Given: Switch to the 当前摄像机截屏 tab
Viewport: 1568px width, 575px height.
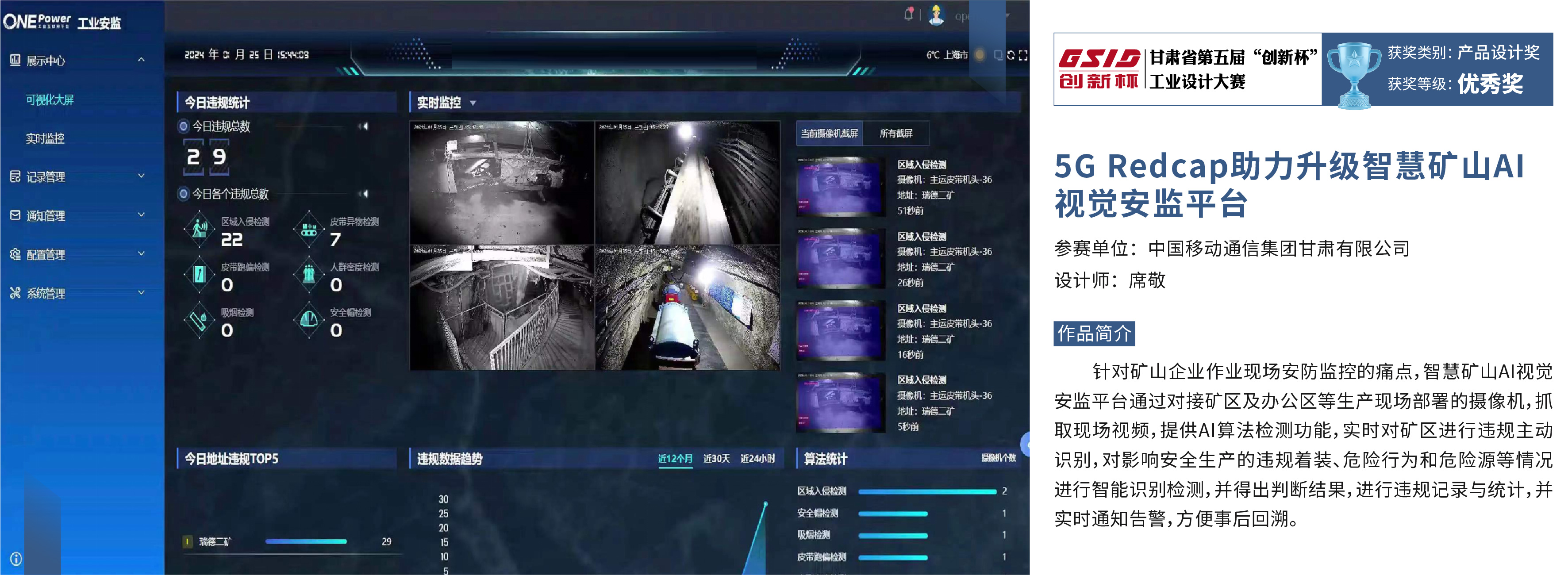Looking at the screenshot, I should (x=829, y=133).
